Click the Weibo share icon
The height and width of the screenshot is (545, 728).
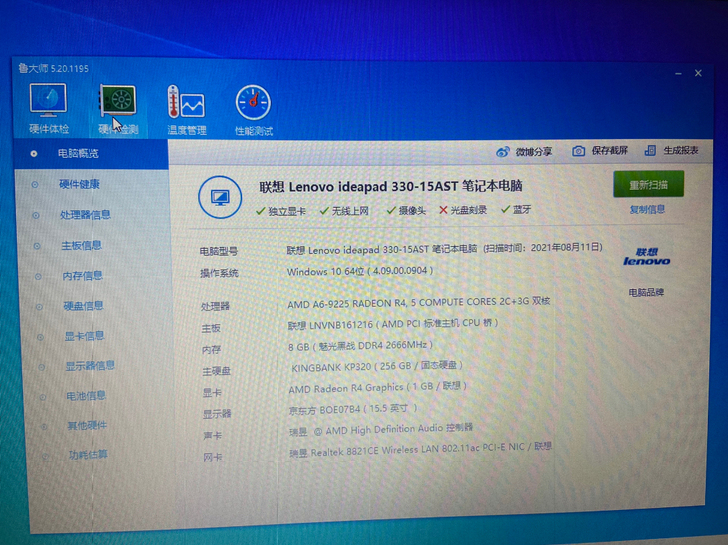pyautogui.click(x=503, y=152)
